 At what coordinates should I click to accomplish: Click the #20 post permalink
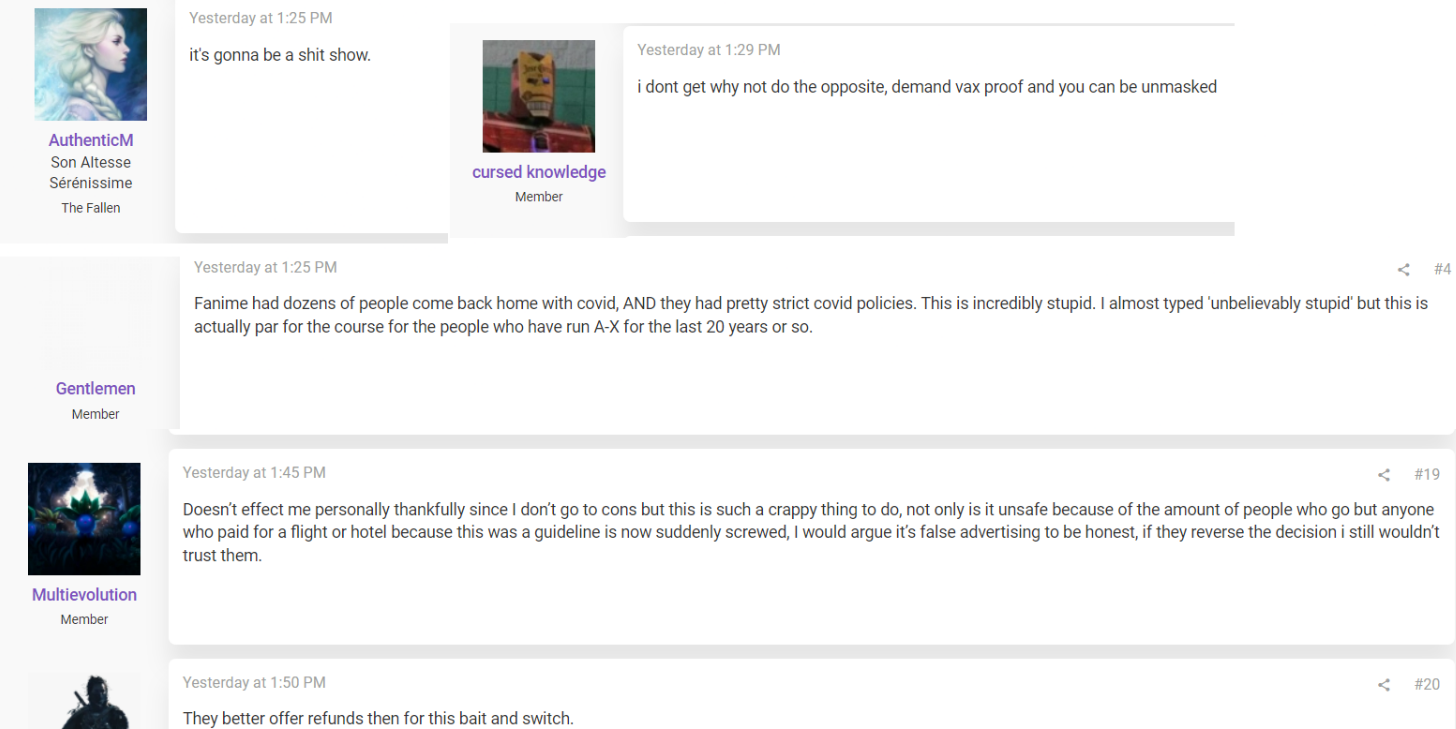pyautogui.click(x=1427, y=684)
